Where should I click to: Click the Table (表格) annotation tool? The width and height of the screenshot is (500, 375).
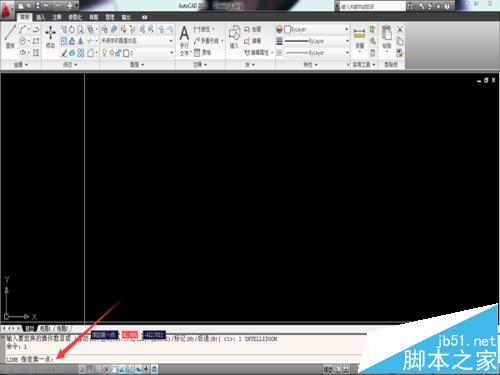click(x=202, y=52)
